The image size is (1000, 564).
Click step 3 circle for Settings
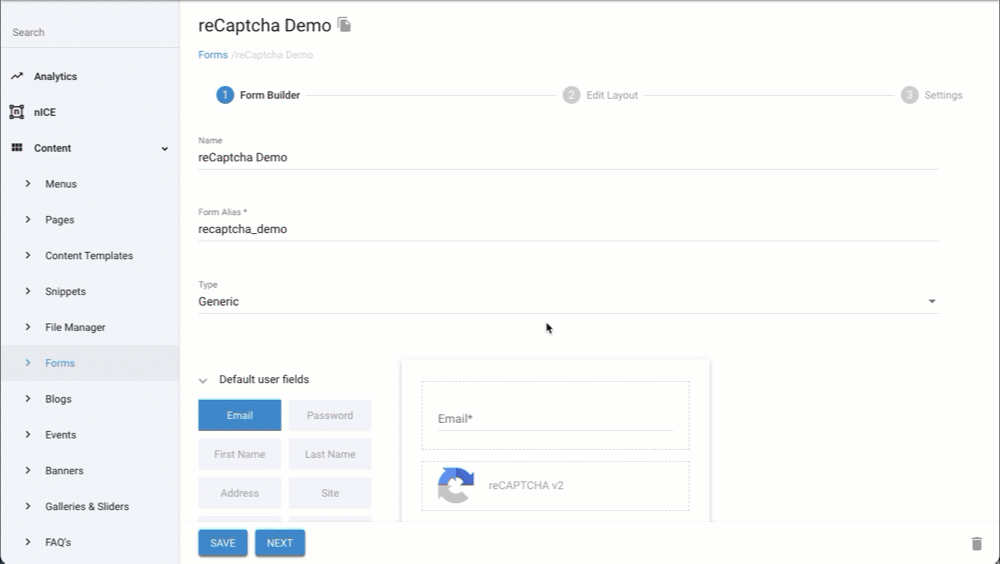(x=909, y=95)
